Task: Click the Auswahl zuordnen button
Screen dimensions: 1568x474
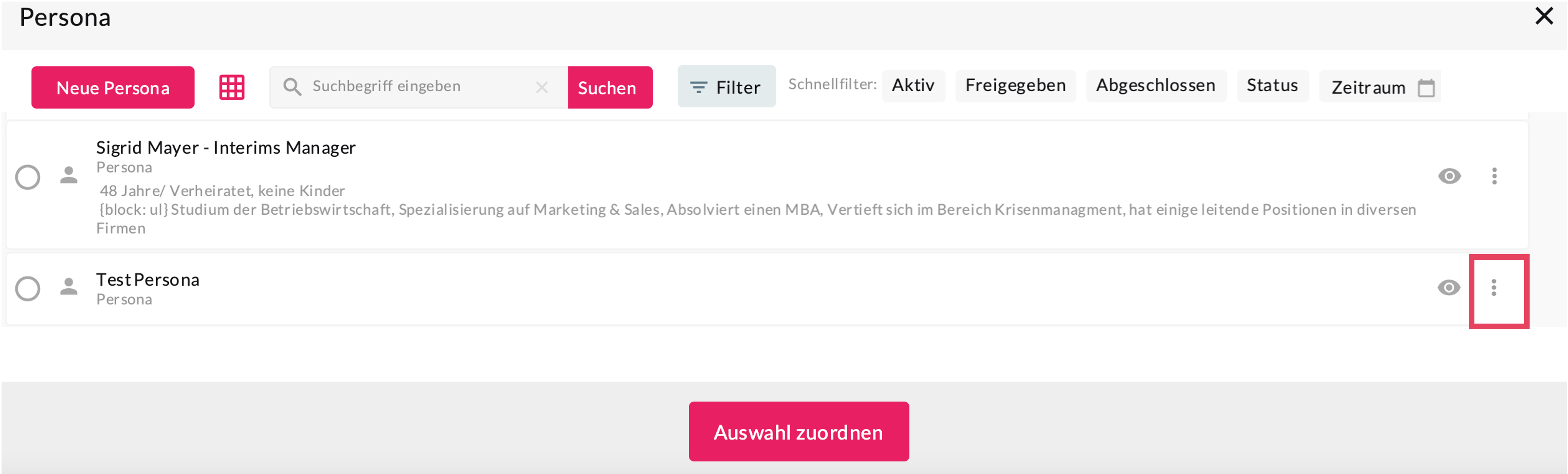Action: coord(799,431)
